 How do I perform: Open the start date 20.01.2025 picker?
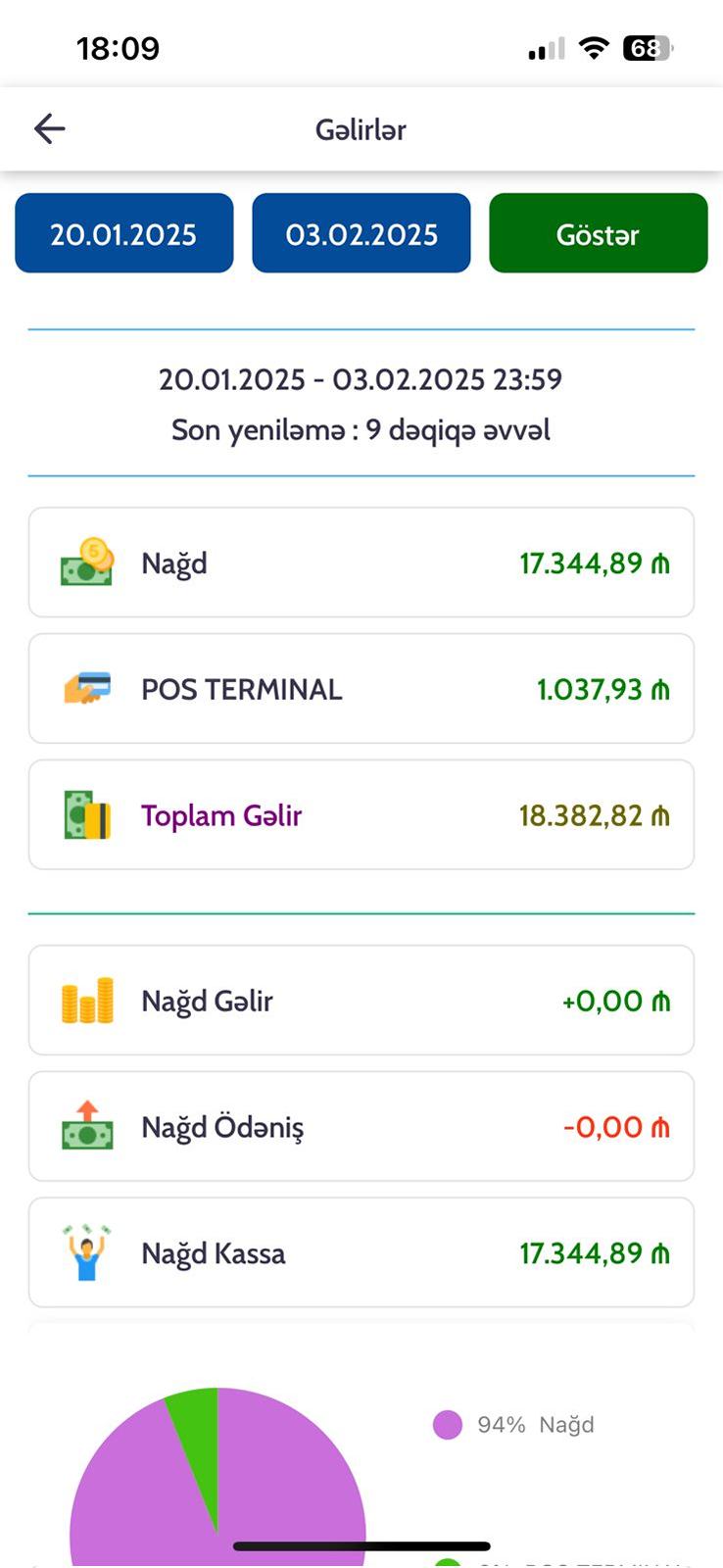point(123,233)
